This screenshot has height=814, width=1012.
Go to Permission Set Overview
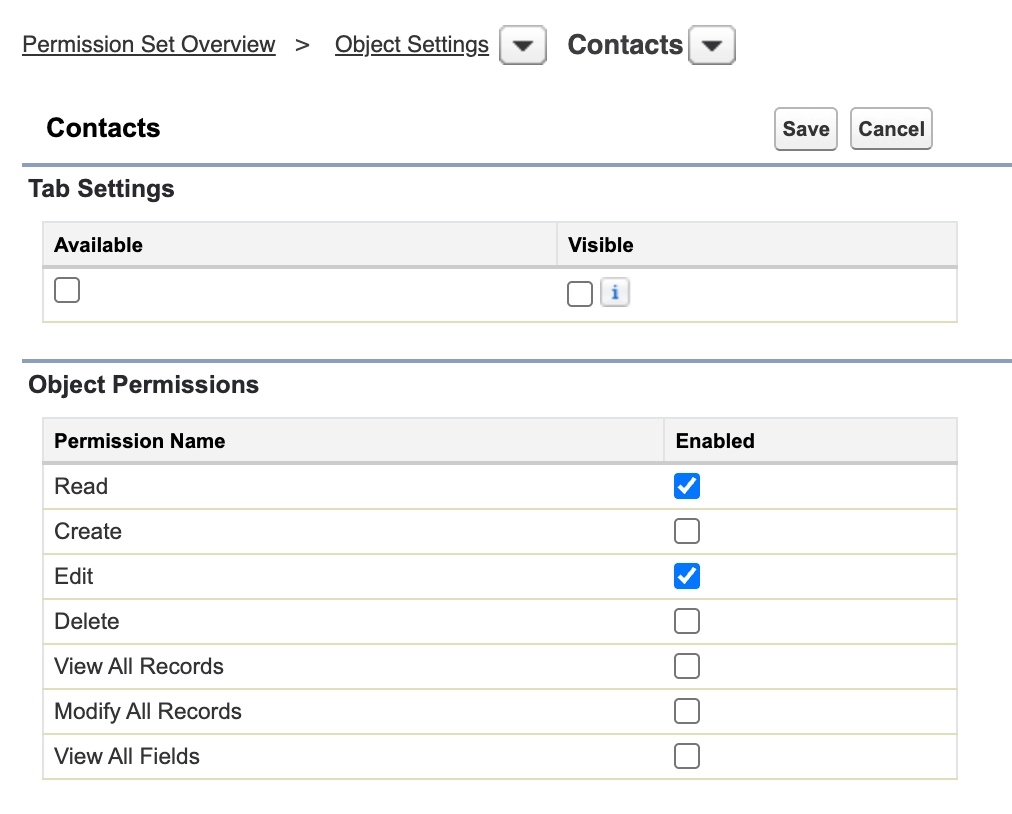coord(149,45)
